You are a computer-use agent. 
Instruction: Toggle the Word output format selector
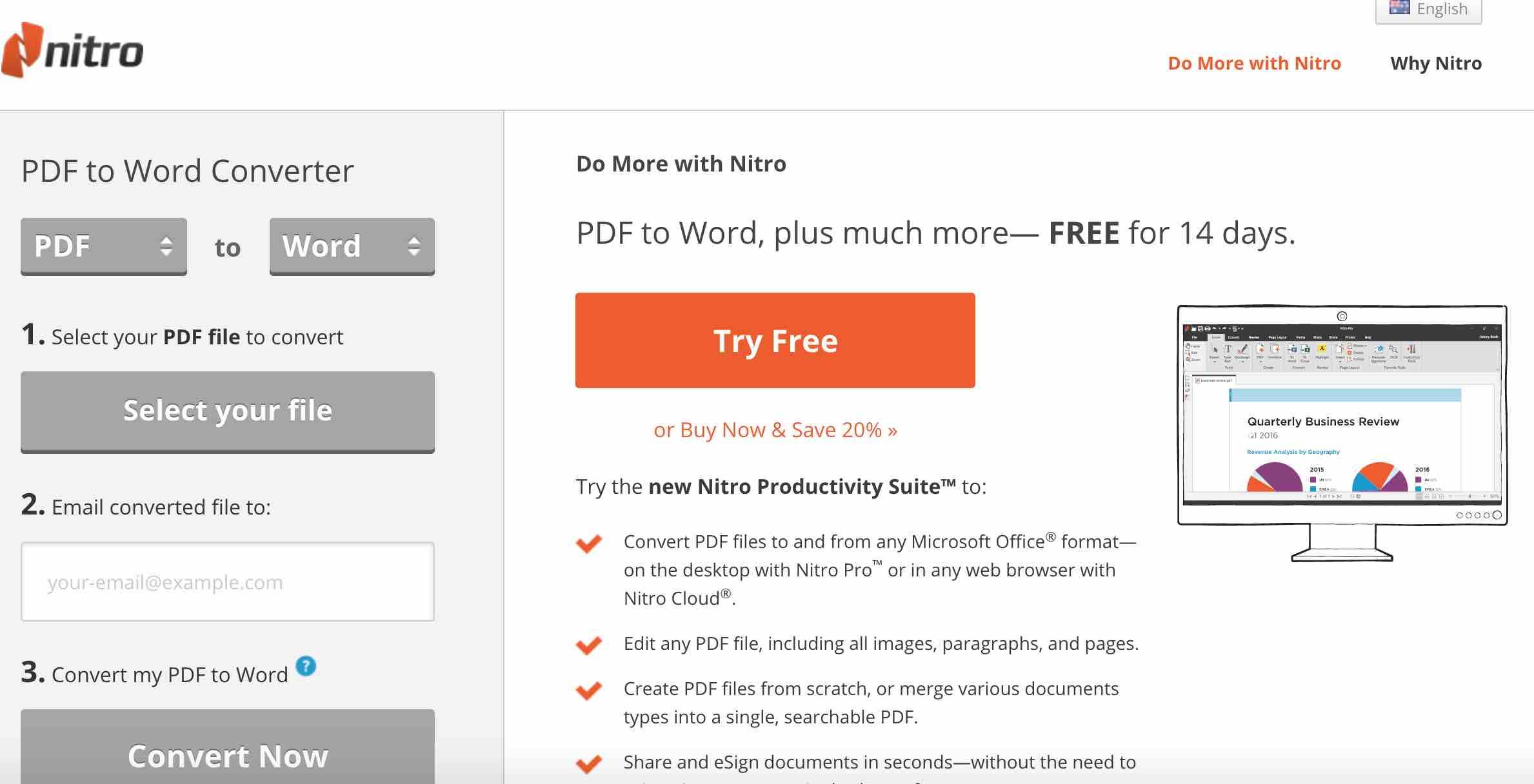tap(351, 245)
